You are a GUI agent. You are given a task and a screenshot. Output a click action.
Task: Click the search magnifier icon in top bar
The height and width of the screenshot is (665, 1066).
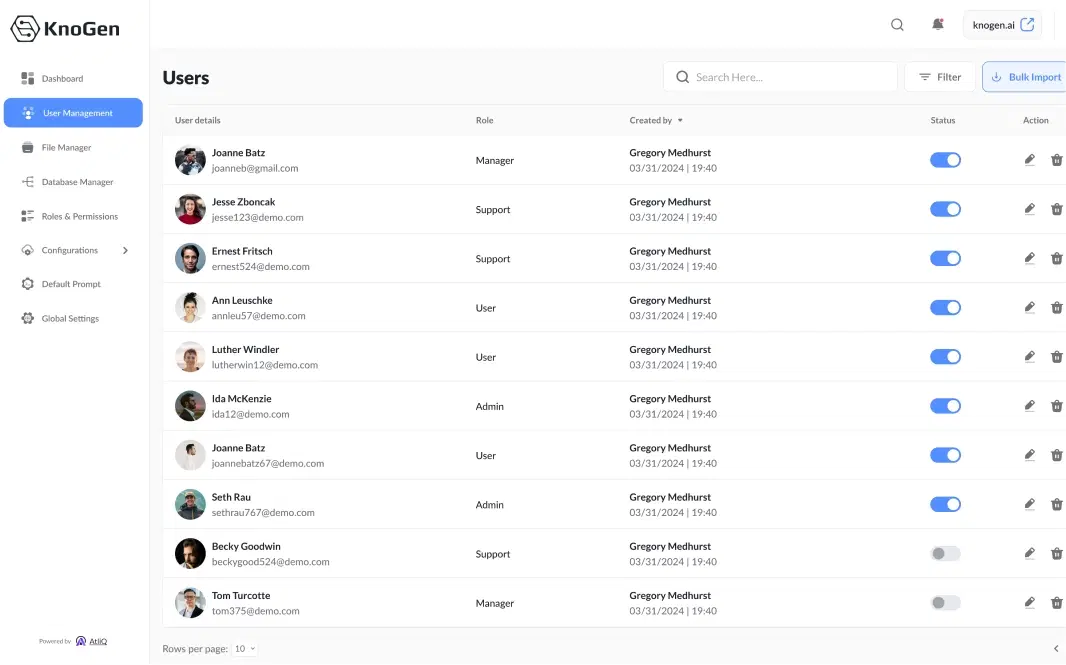(x=897, y=25)
